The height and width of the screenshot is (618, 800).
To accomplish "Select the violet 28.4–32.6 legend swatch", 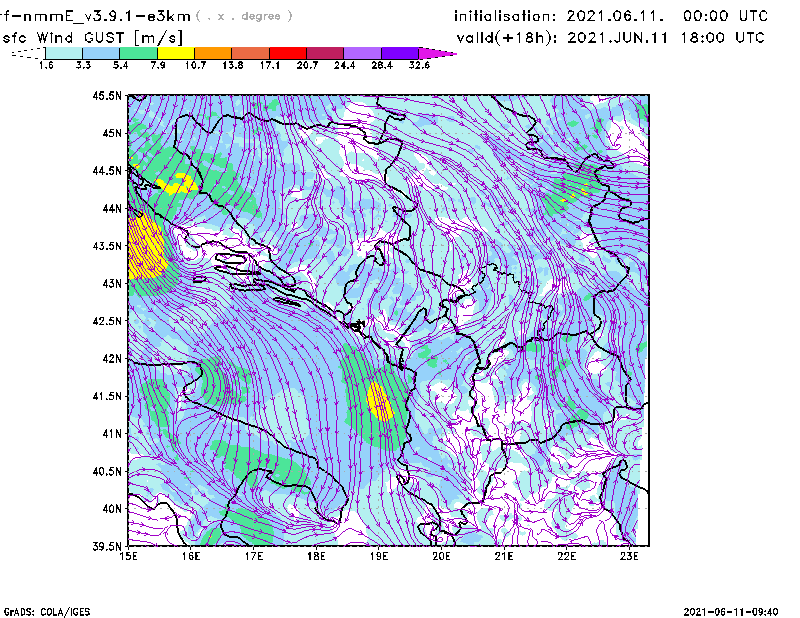I will [399, 53].
